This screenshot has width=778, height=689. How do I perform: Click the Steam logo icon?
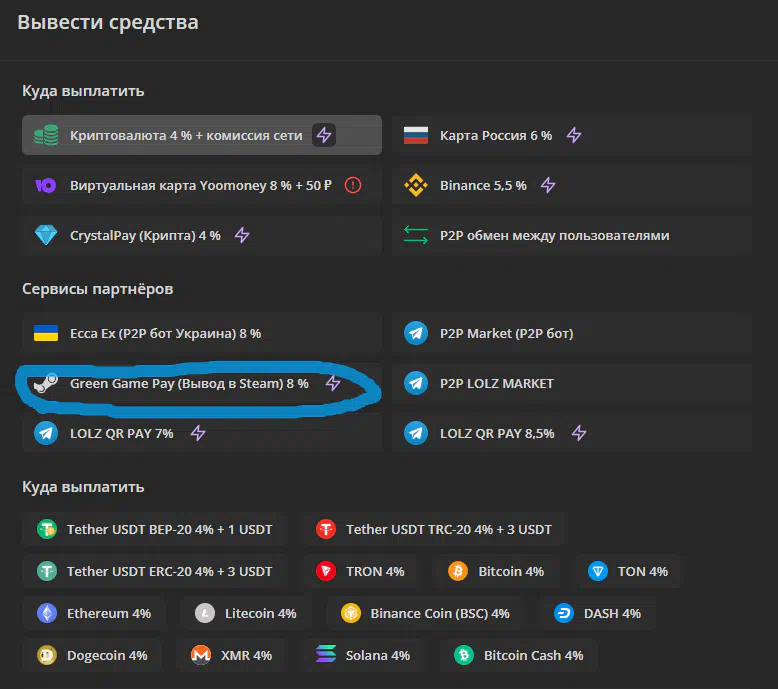(x=46, y=383)
